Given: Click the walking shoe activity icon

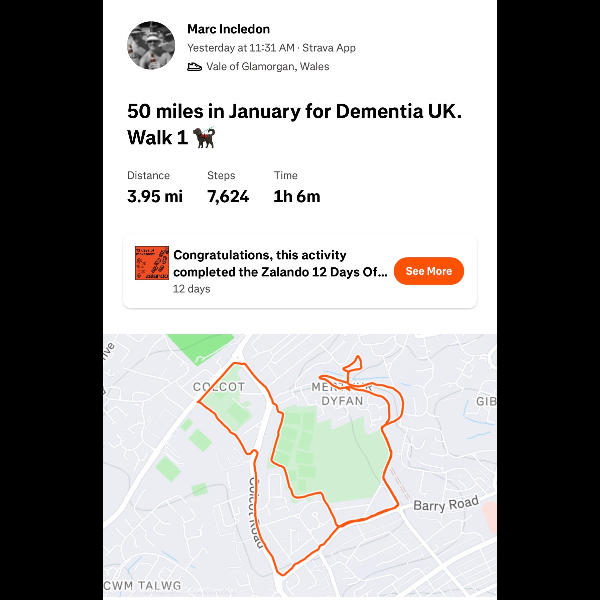Looking at the screenshot, I should point(195,67).
